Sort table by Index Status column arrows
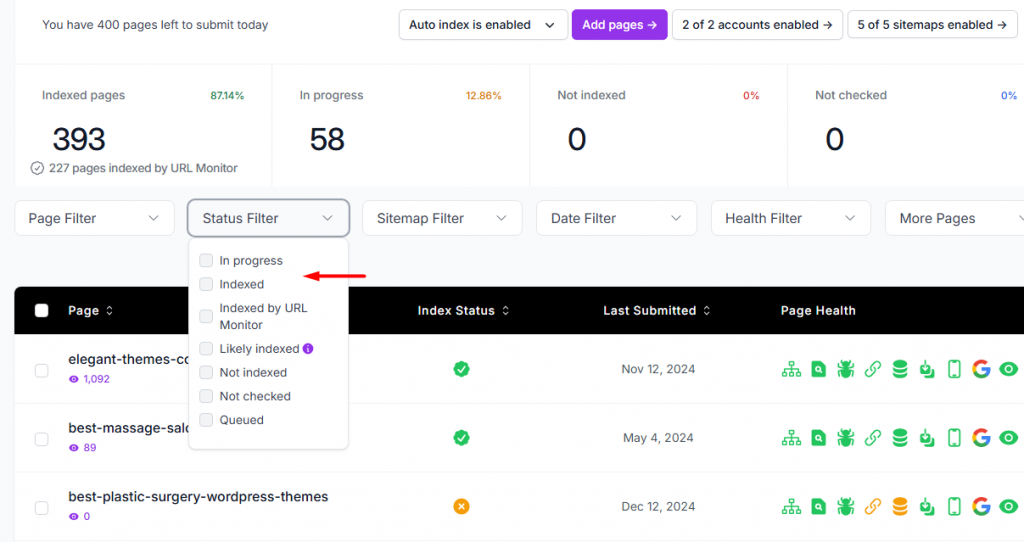This screenshot has width=1024, height=542. 505,311
